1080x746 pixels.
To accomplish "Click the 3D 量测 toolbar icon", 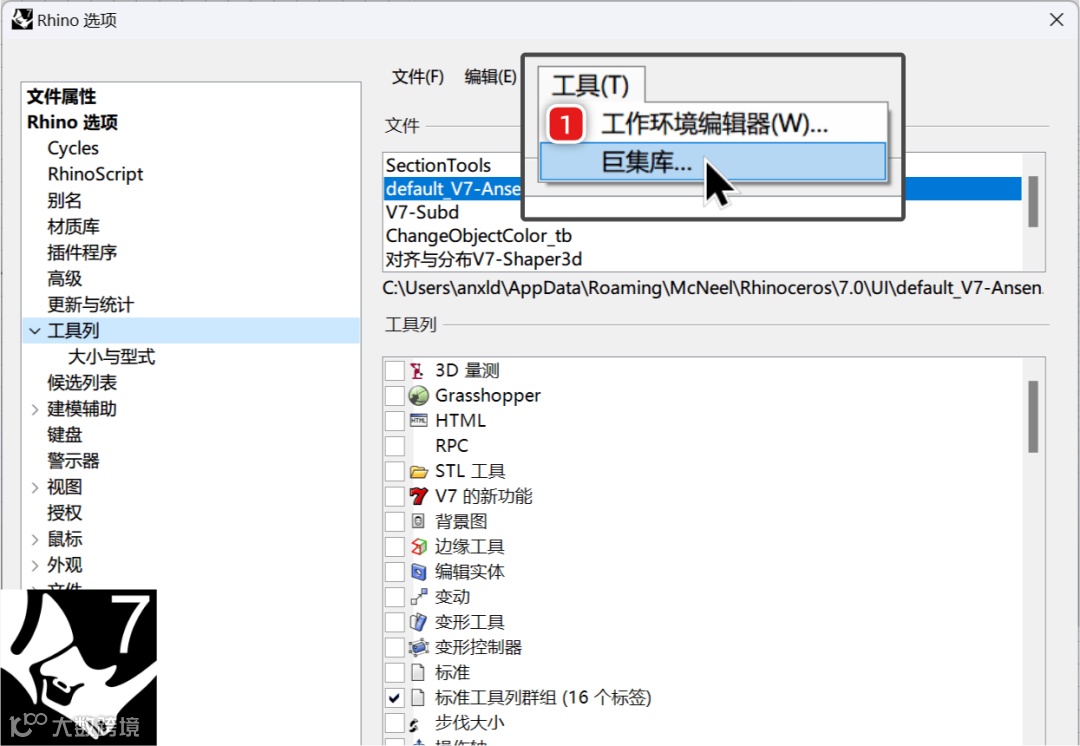I will 417,371.
